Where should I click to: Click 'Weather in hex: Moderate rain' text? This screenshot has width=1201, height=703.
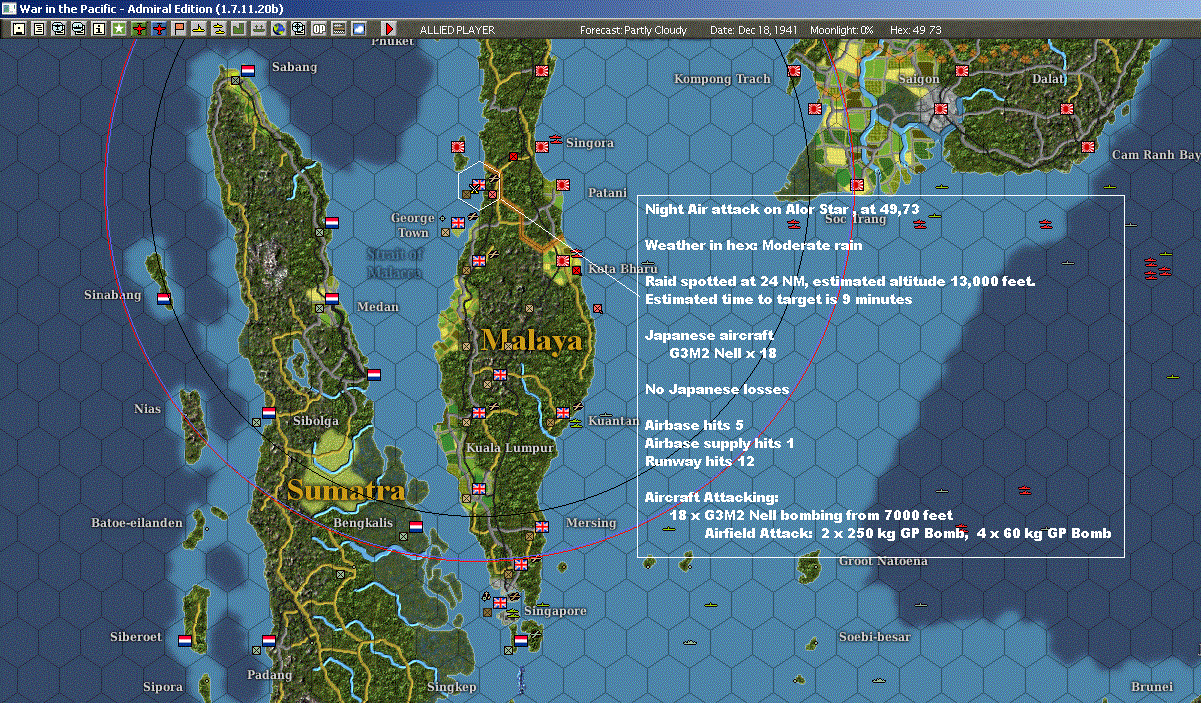tap(752, 245)
